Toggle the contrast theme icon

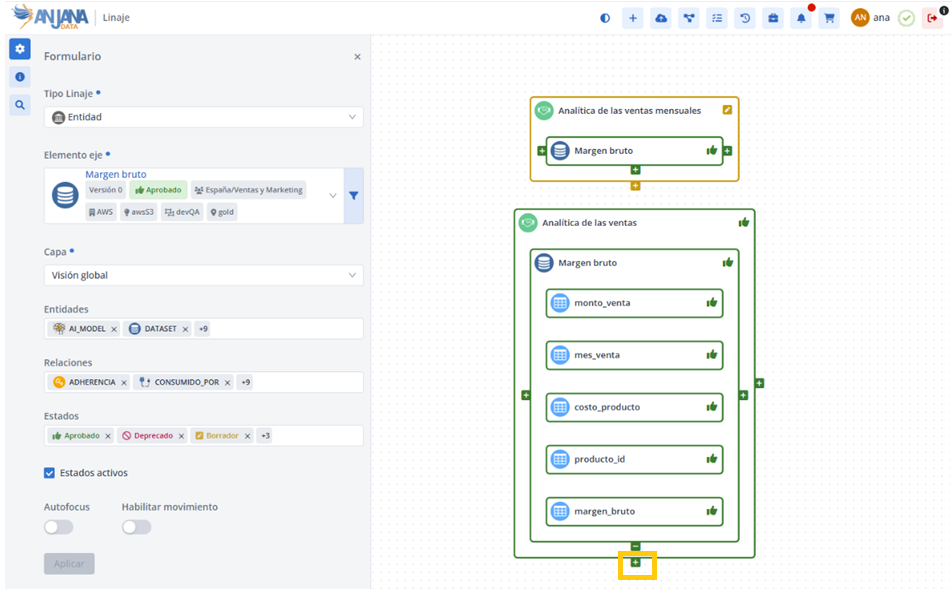coord(605,18)
